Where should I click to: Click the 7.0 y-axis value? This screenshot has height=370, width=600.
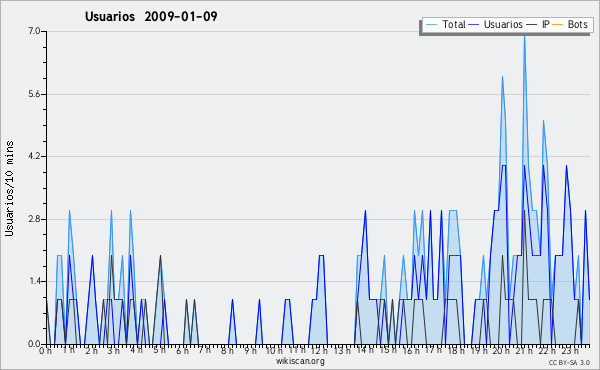click(34, 31)
